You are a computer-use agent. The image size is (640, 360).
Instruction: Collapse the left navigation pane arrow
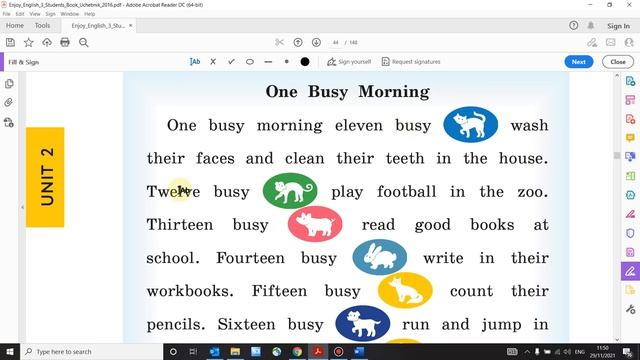(x=22, y=207)
